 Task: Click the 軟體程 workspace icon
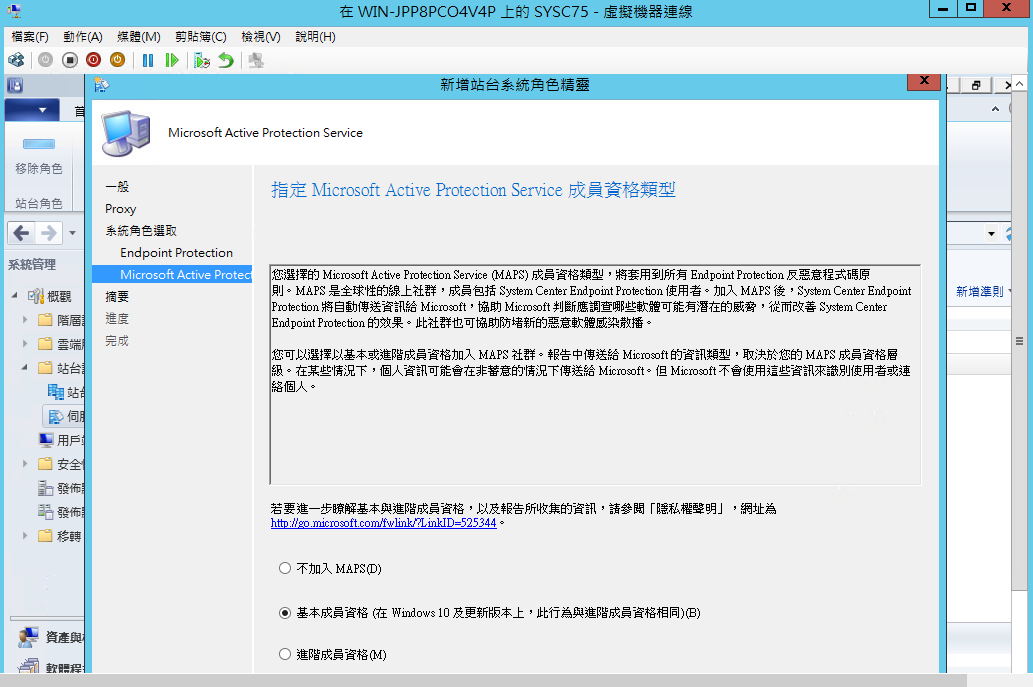[x=28, y=666]
